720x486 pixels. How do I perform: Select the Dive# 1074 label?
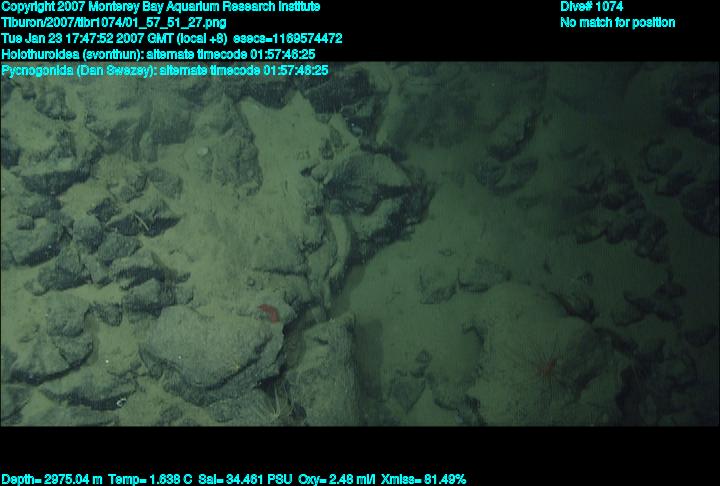tap(591, 7)
